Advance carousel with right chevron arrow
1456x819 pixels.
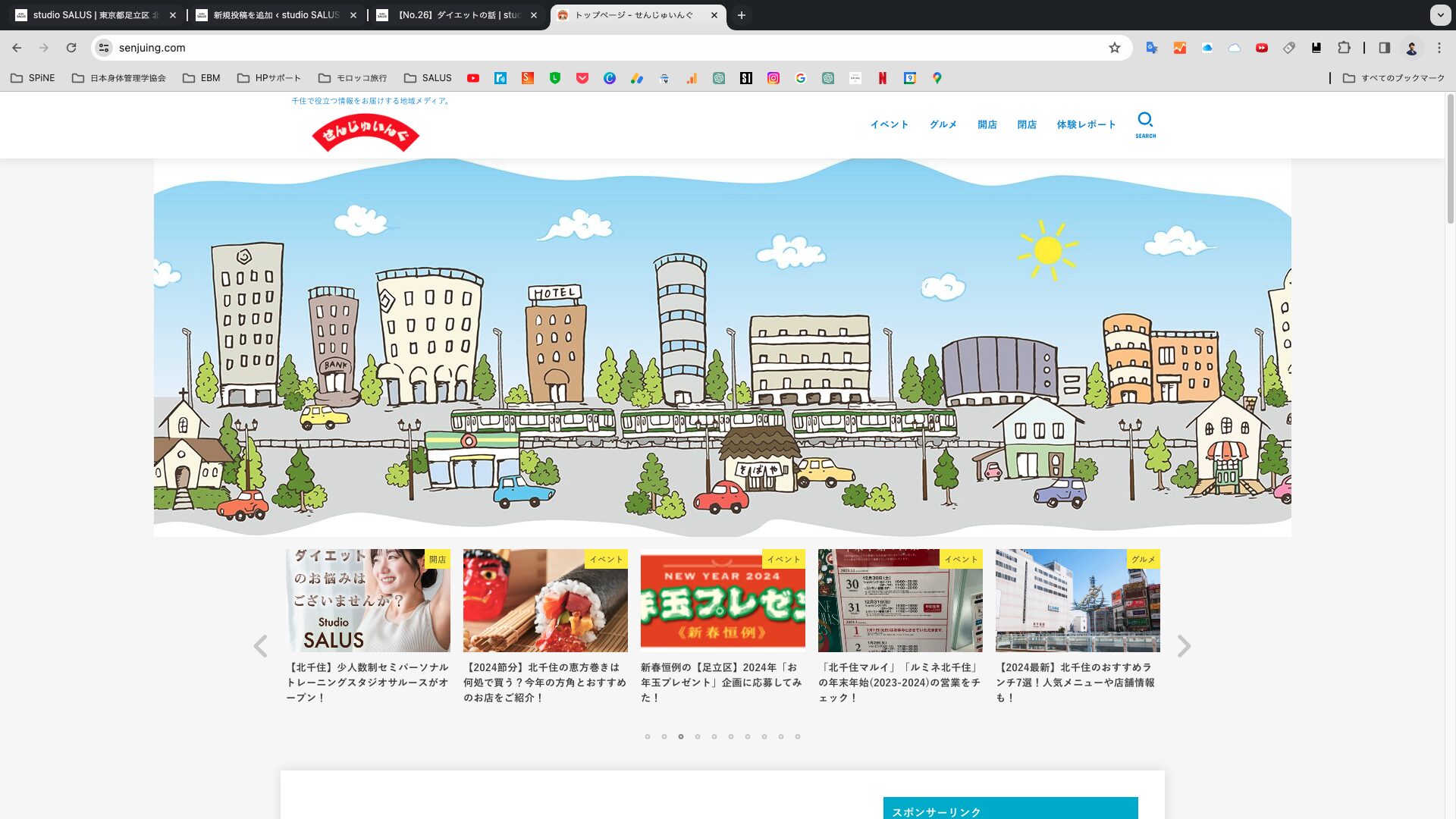pos(1184,646)
